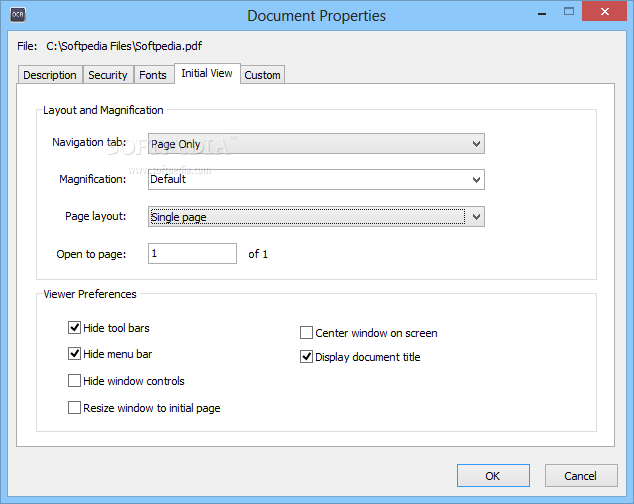Screen dimensions: 634x504
Task: Close the Document Properties dialog
Action: pyautogui.click(x=604, y=11)
